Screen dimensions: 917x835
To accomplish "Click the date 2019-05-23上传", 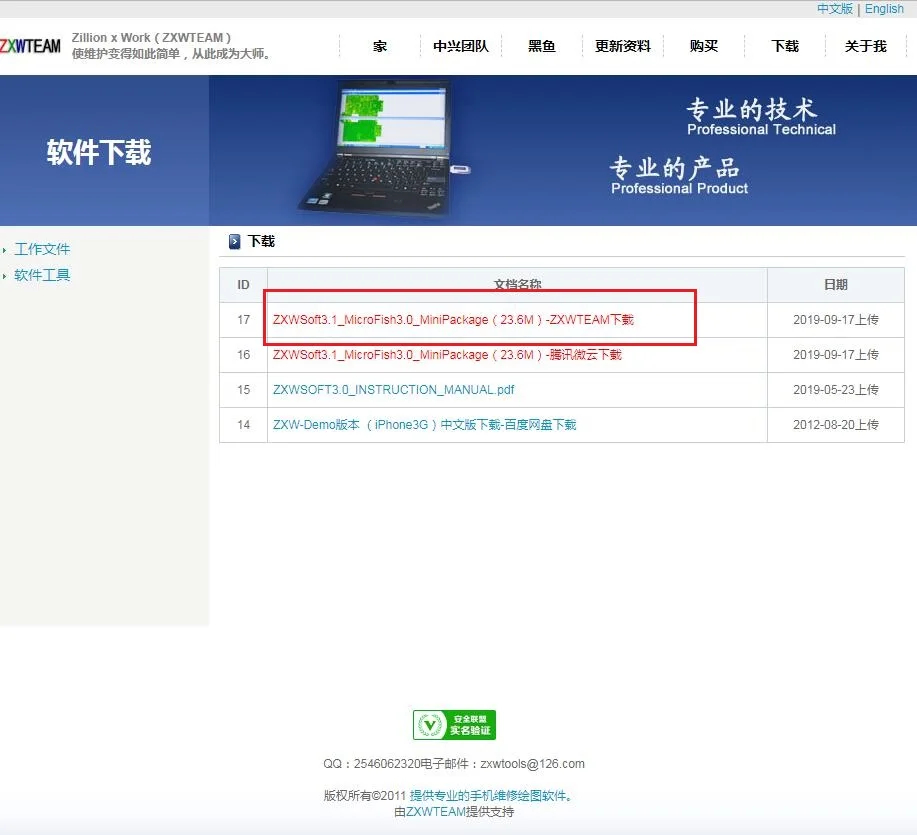I will [x=836, y=390].
